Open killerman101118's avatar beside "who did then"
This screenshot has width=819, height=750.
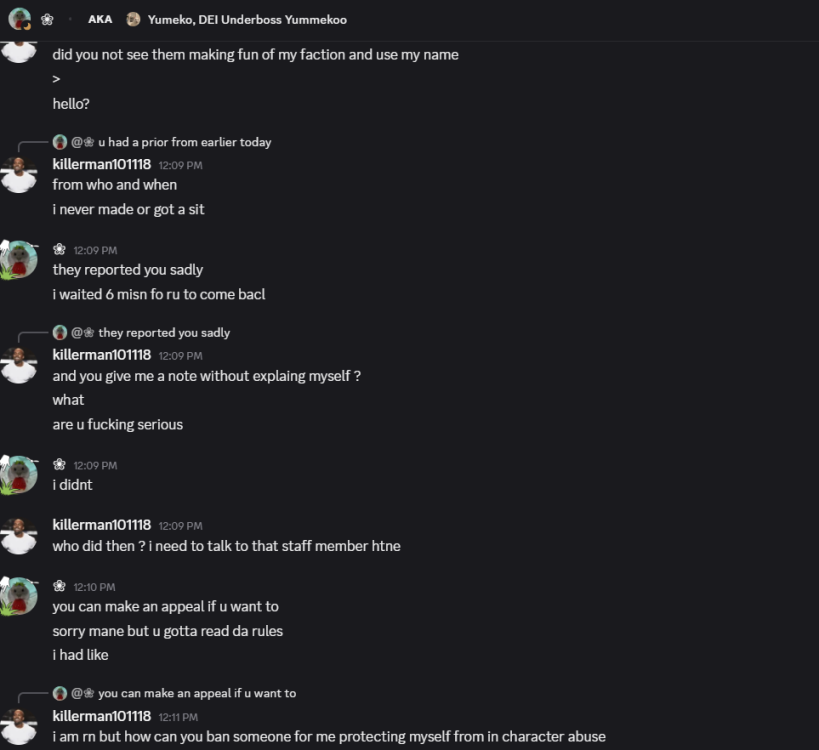(x=19, y=535)
